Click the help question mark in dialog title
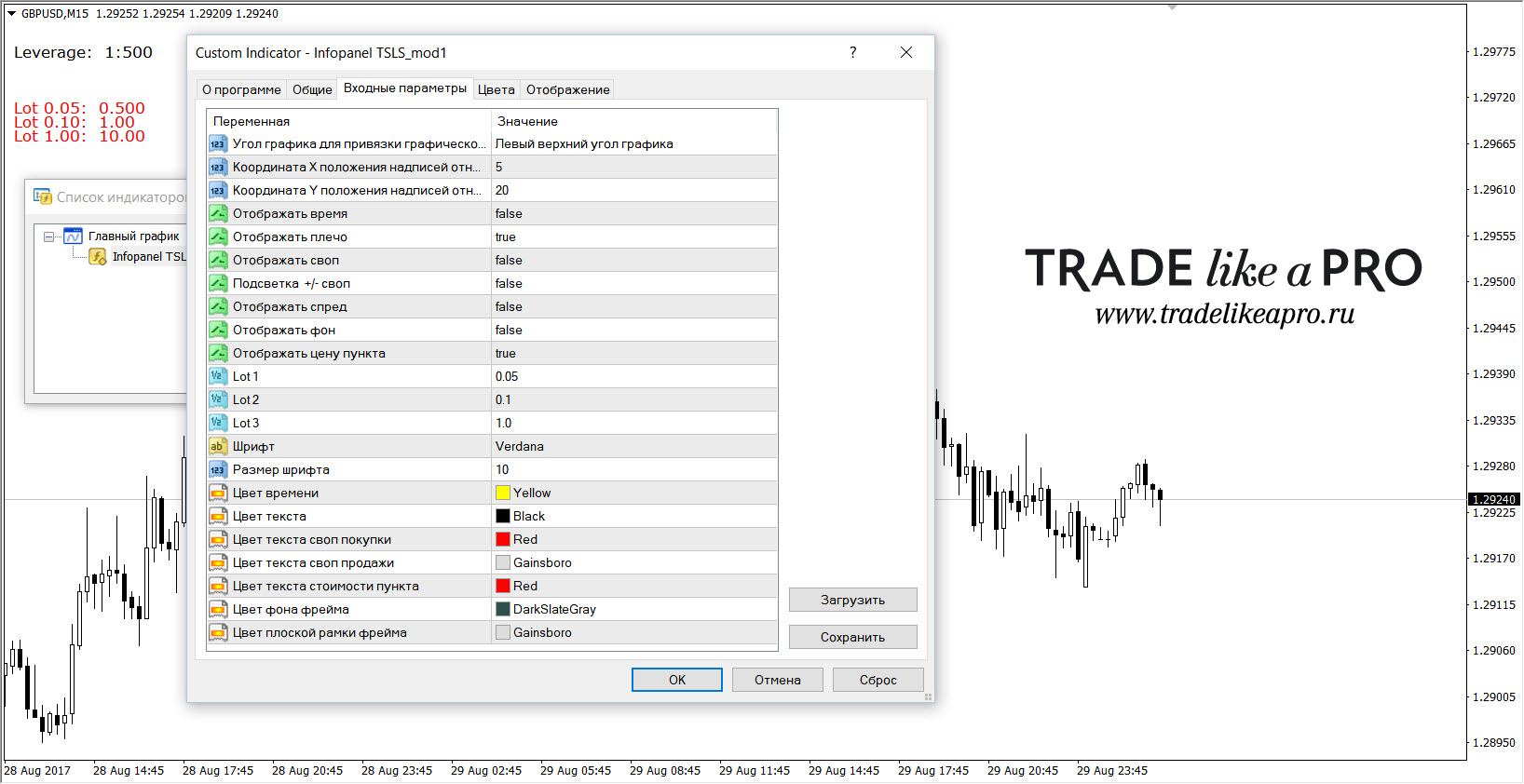The height and width of the screenshot is (784, 1524). 852,53
